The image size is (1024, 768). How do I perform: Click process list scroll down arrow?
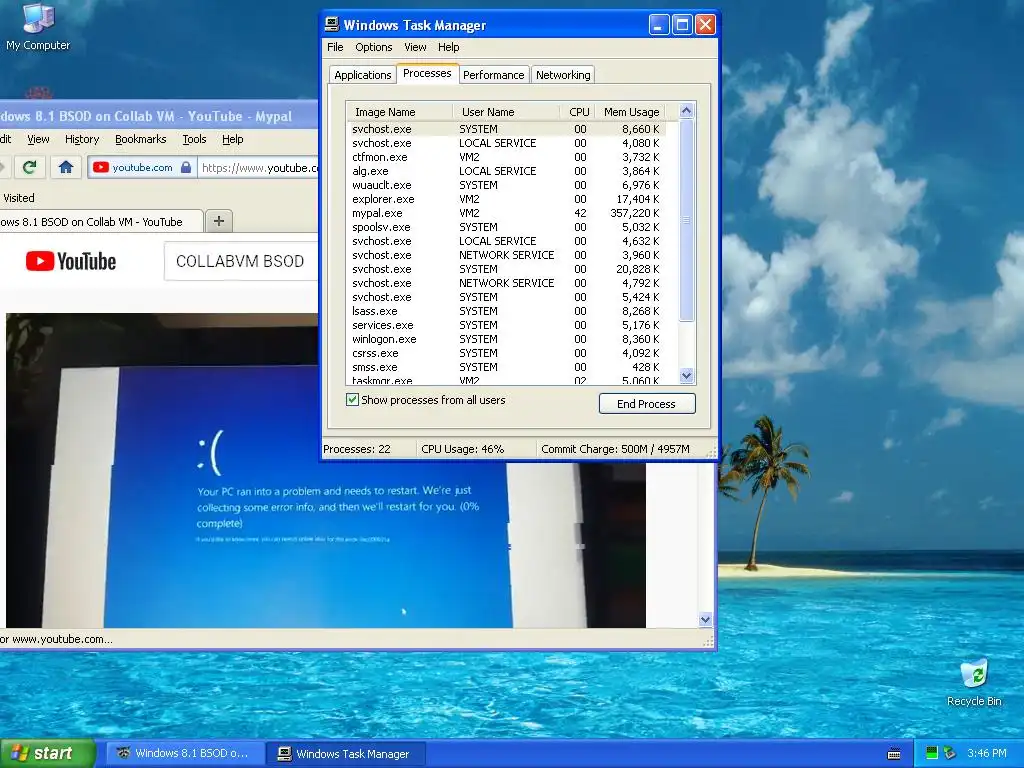686,376
